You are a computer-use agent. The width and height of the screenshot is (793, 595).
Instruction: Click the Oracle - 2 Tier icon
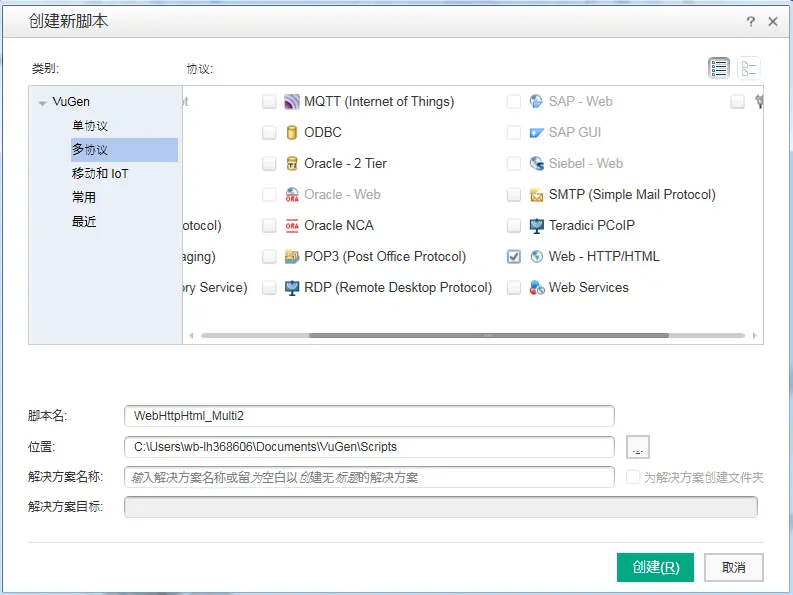coord(292,163)
